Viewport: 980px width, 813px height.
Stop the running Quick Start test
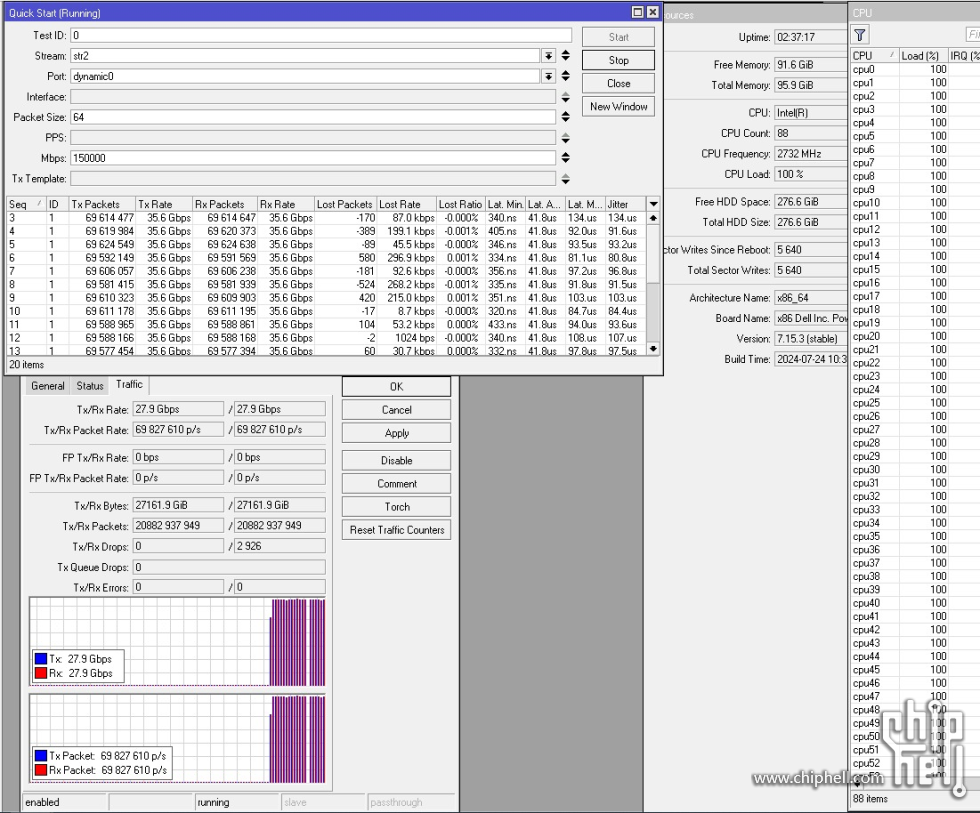(618, 60)
